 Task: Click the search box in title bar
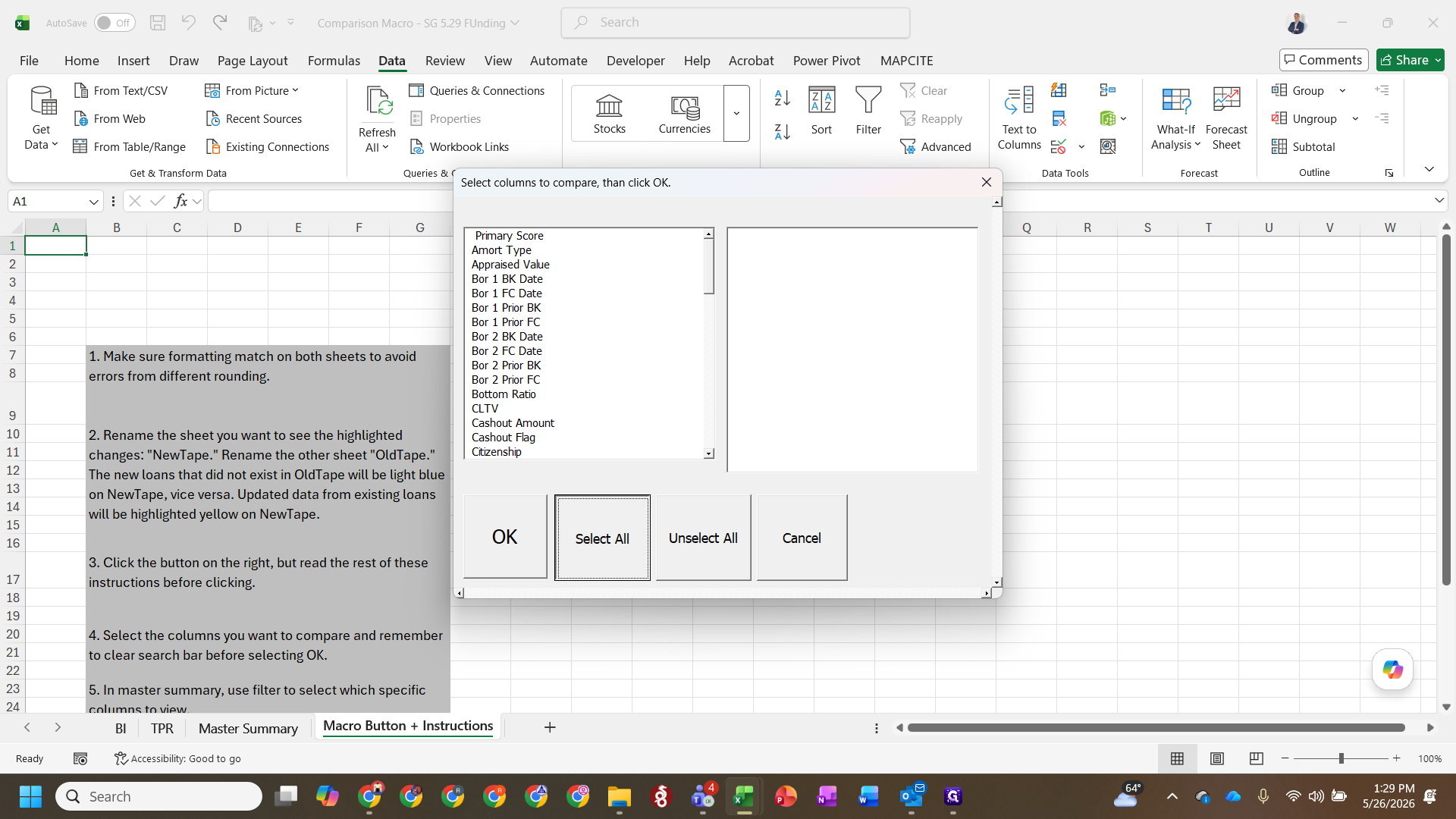(x=736, y=23)
